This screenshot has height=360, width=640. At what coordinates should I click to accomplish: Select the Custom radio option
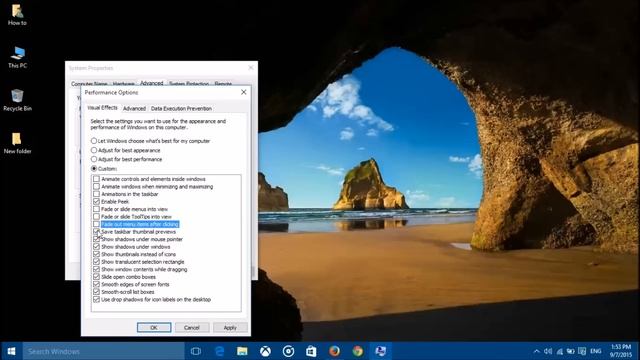pos(104,169)
